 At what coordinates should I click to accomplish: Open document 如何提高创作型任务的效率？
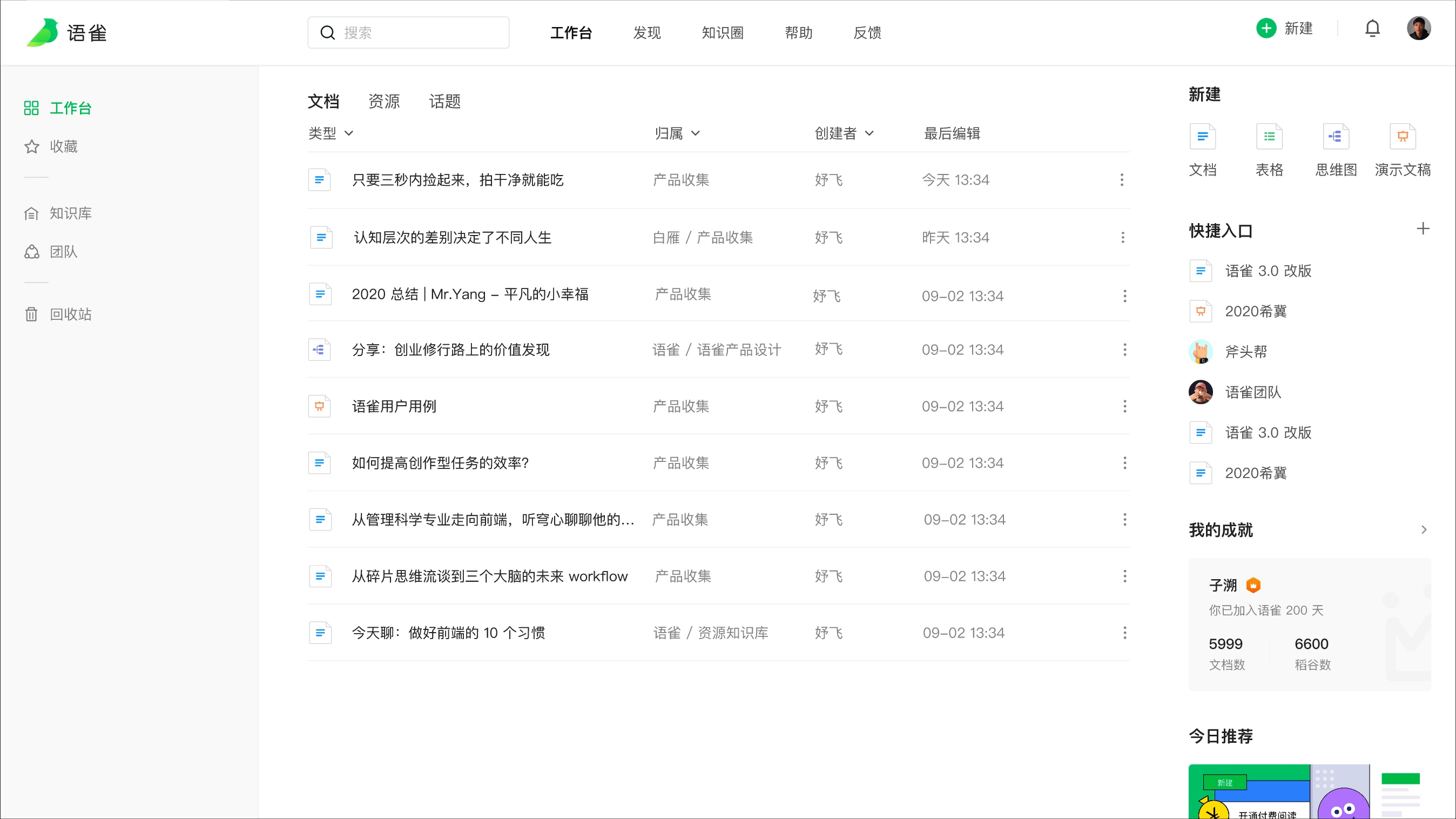(440, 463)
